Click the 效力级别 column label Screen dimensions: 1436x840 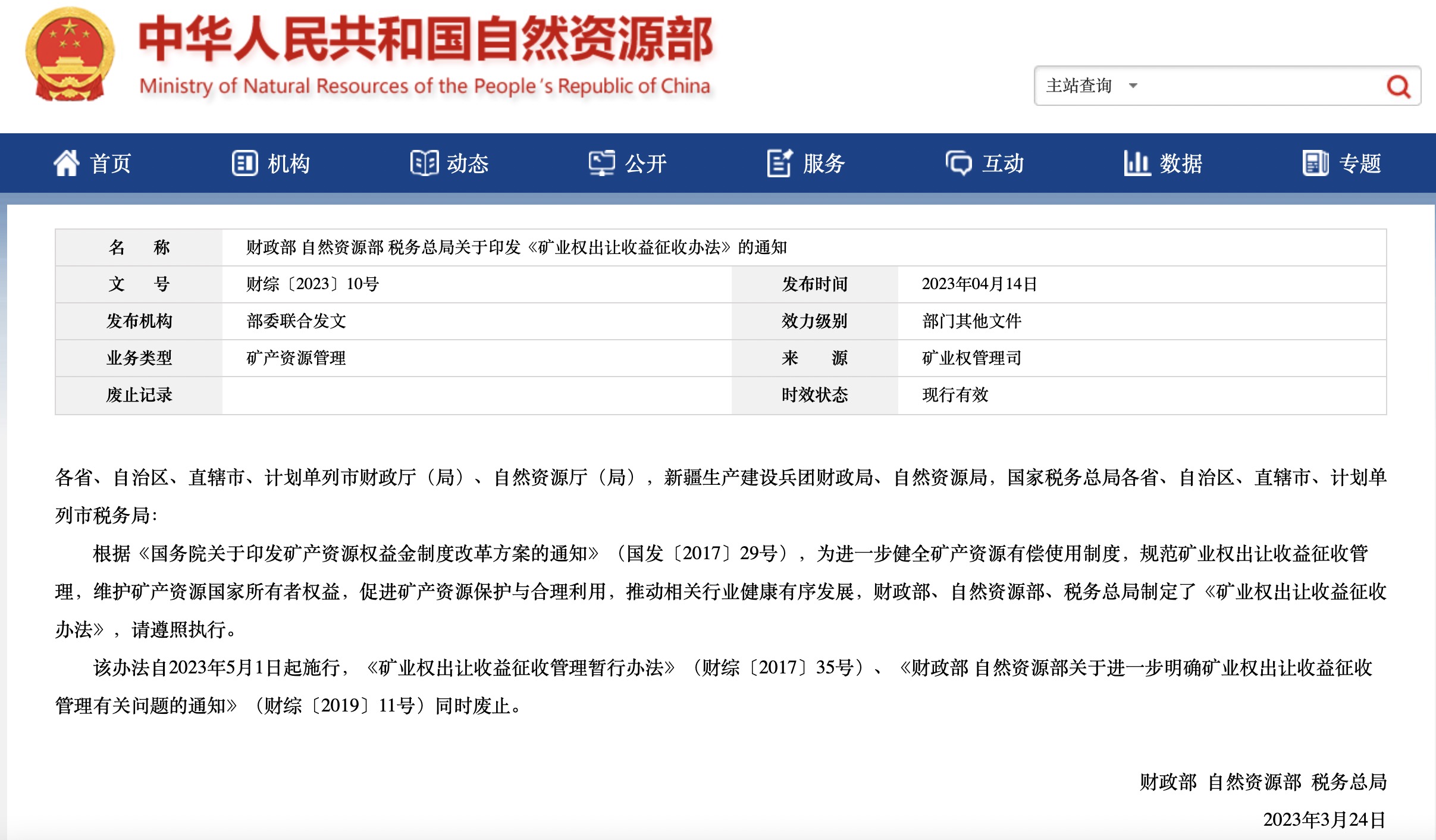click(x=814, y=321)
